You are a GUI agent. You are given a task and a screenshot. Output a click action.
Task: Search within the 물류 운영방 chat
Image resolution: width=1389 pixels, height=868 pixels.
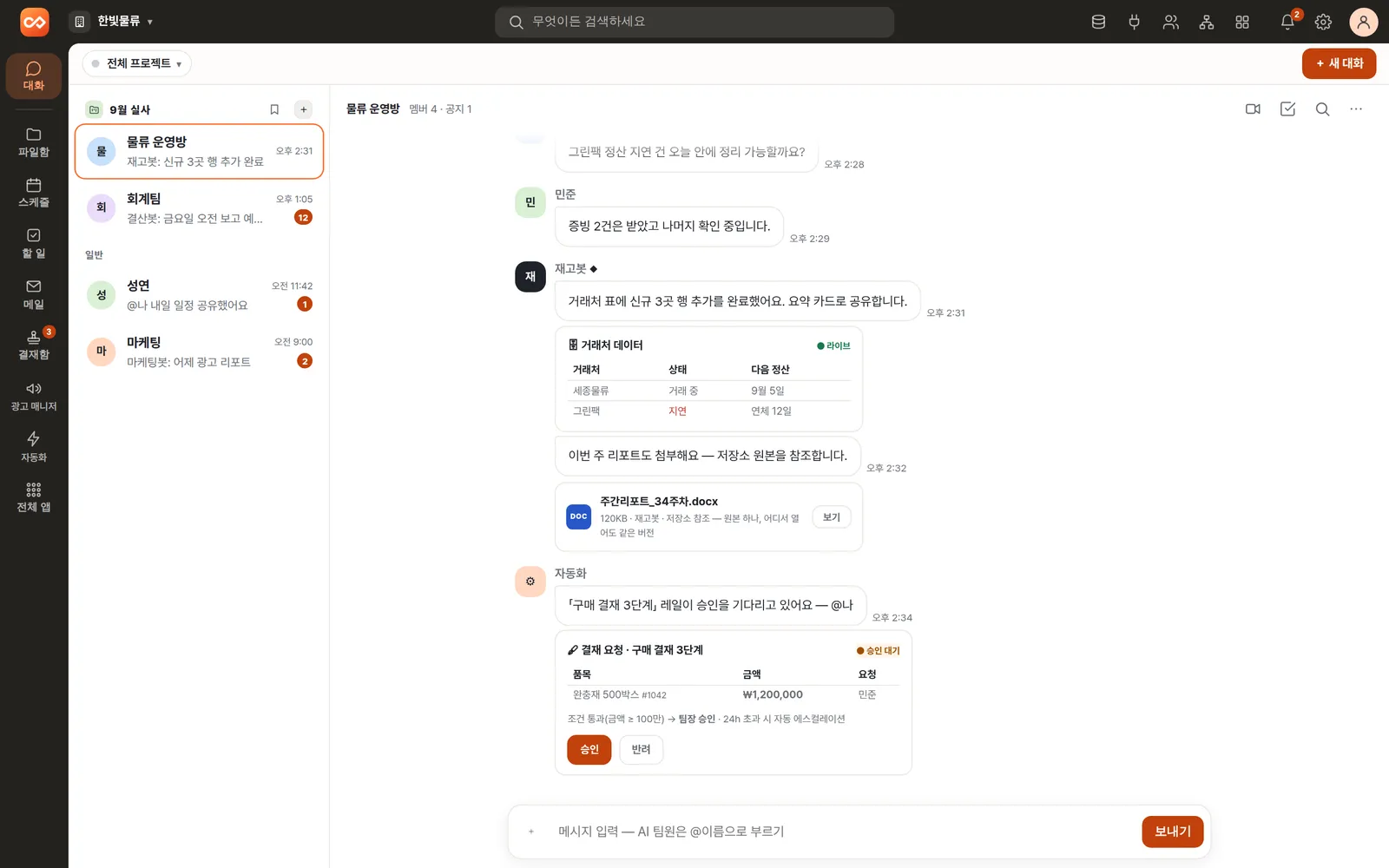point(1322,108)
